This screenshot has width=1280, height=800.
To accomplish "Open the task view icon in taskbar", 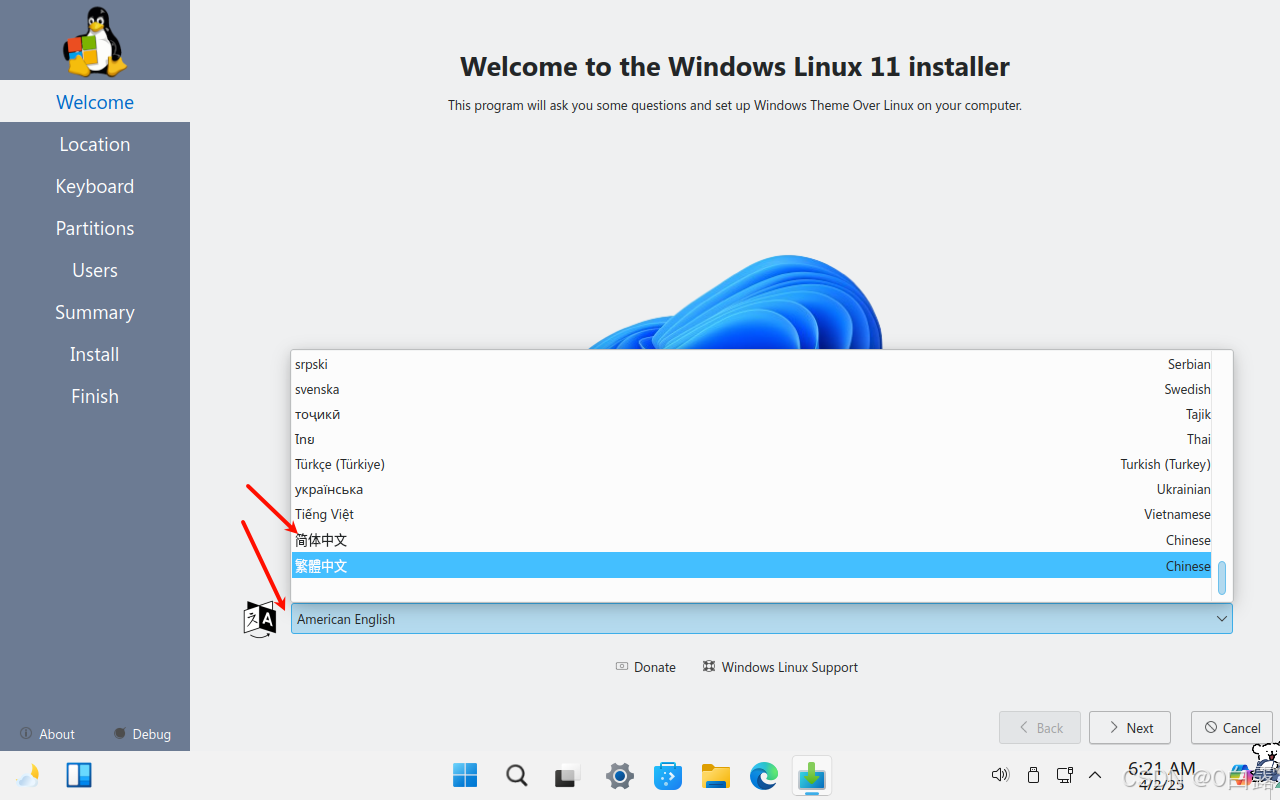I will point(568,775).
